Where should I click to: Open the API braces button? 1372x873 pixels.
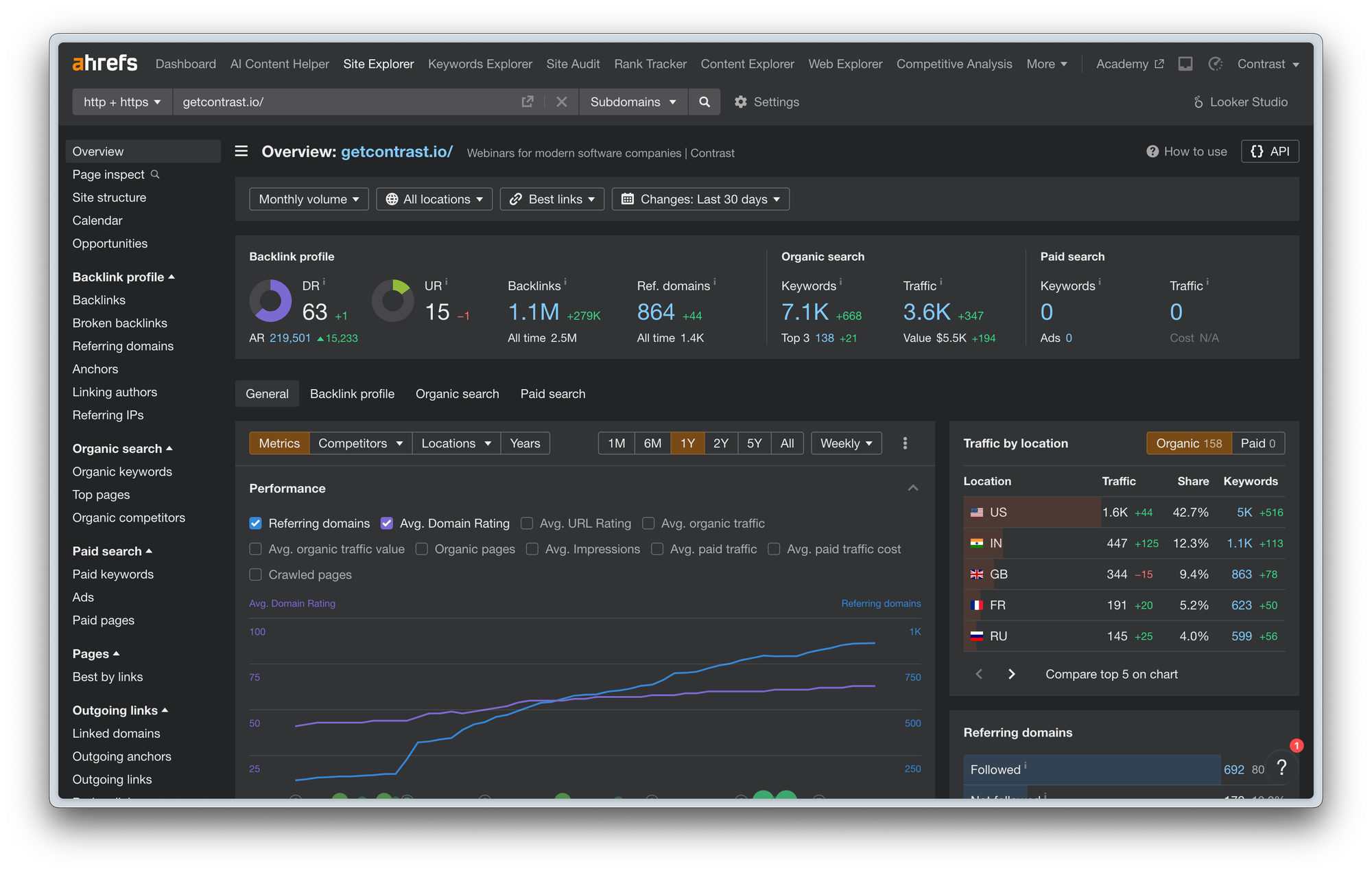tap(1270, 152)
